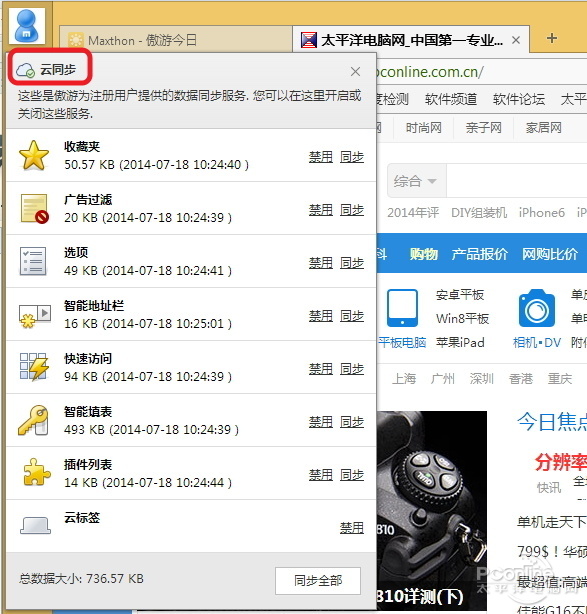Click the camera DV icon on webpage
This screenshot has height=614, width=587.
click(536, 308)
